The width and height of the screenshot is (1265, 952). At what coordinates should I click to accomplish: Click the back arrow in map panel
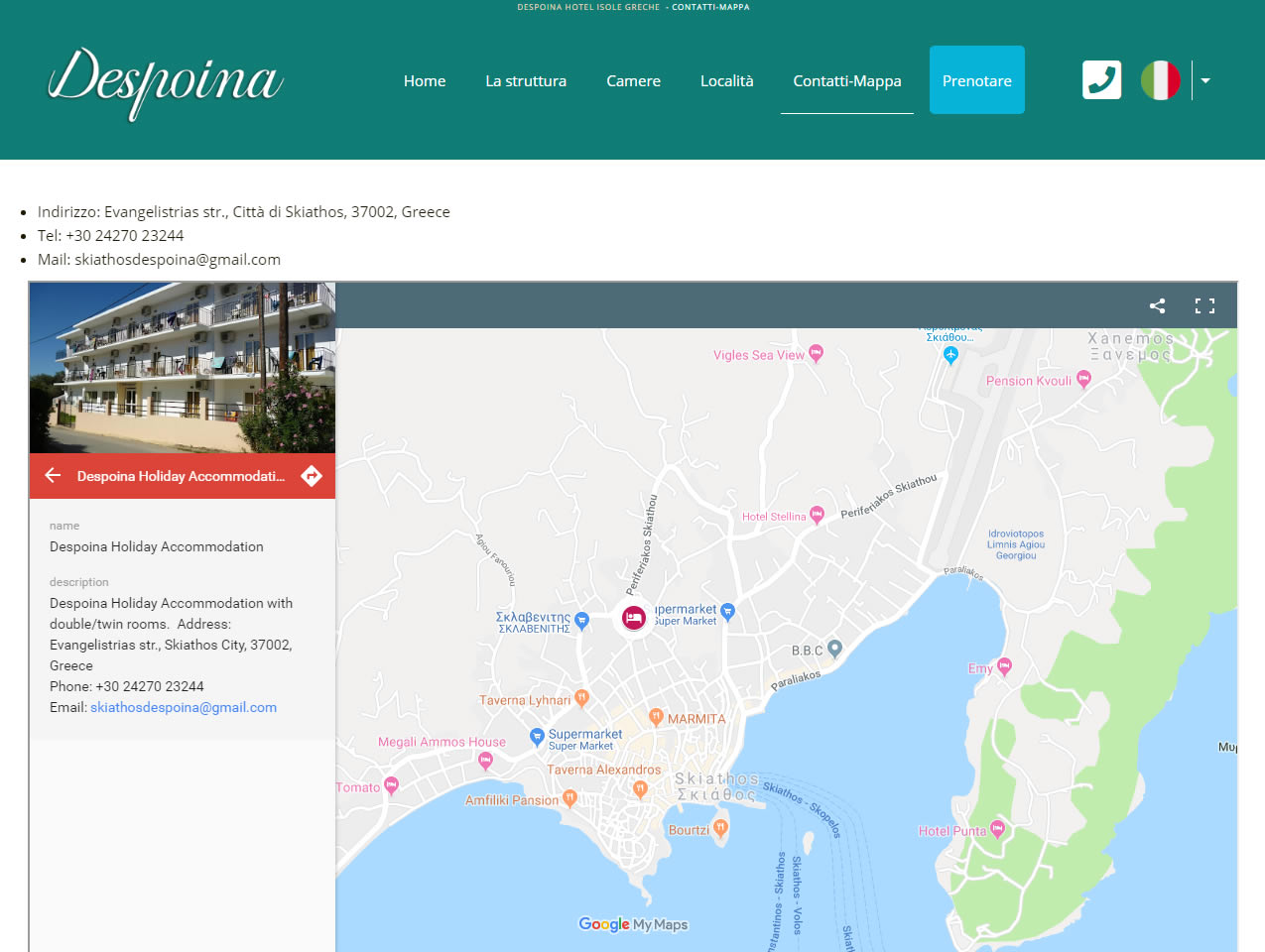[x=53, y=476]
